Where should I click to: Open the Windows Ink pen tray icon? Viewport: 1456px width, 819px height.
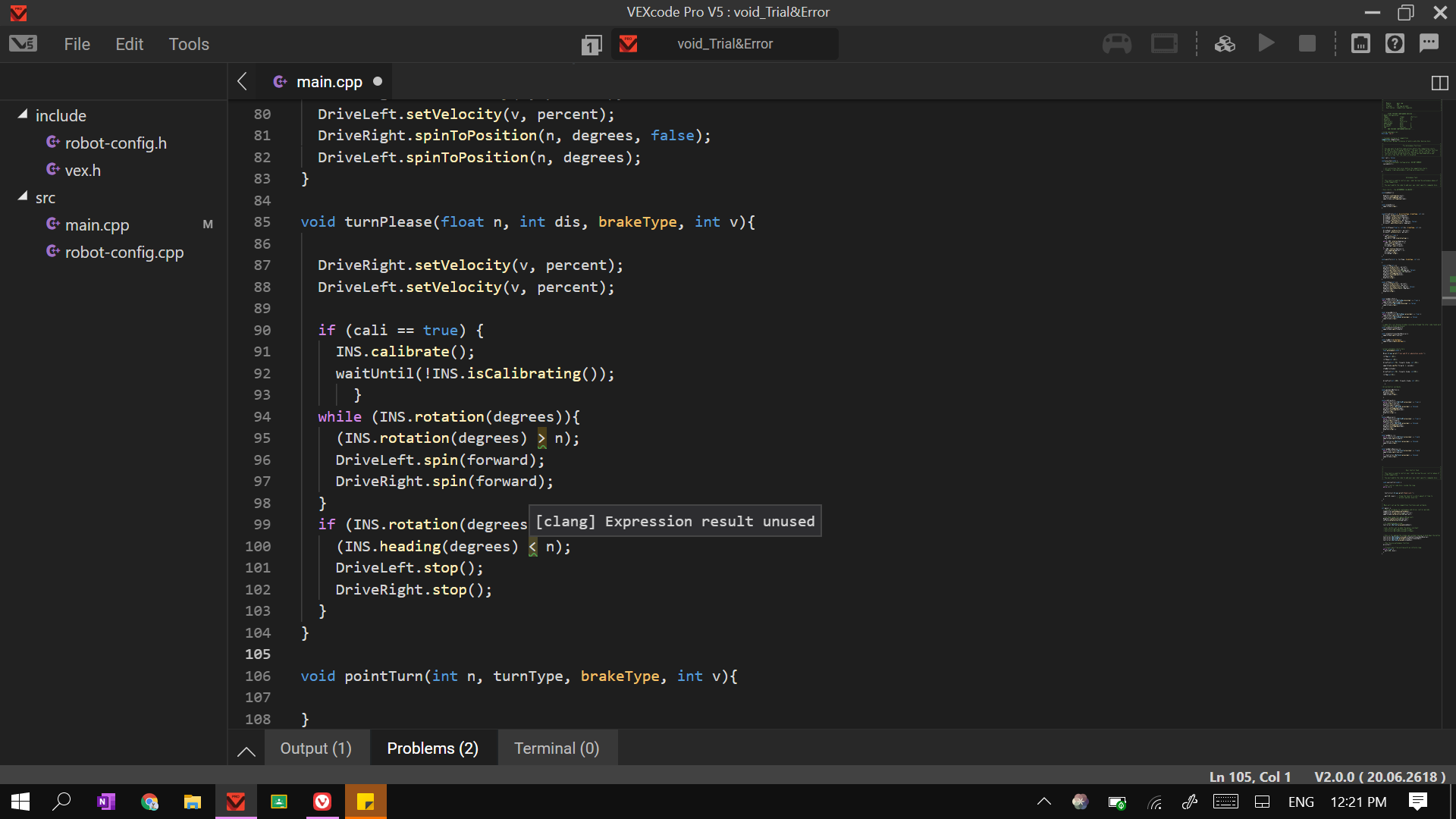(1190, 802)
